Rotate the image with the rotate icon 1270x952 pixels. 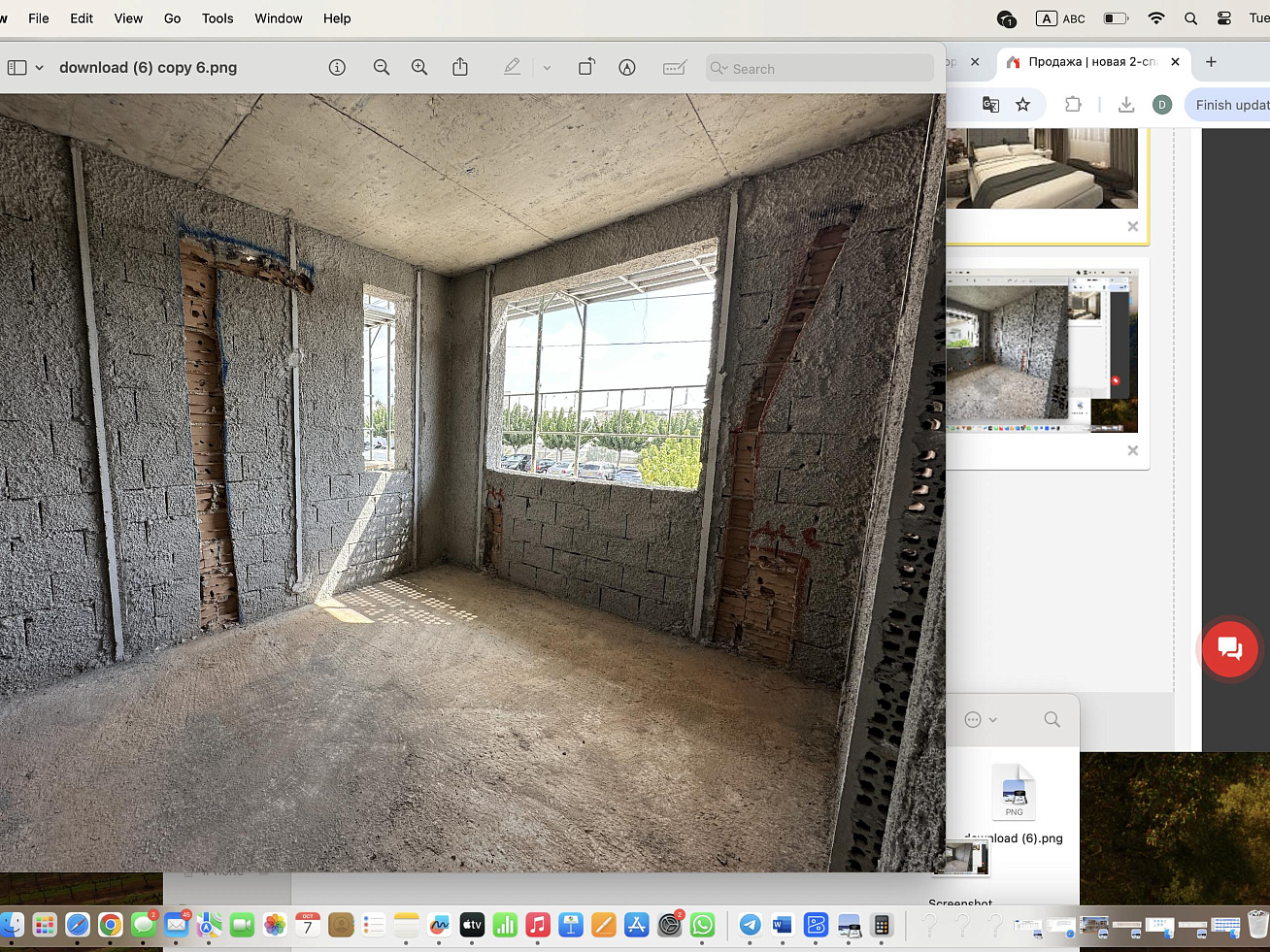pos(586,68)
